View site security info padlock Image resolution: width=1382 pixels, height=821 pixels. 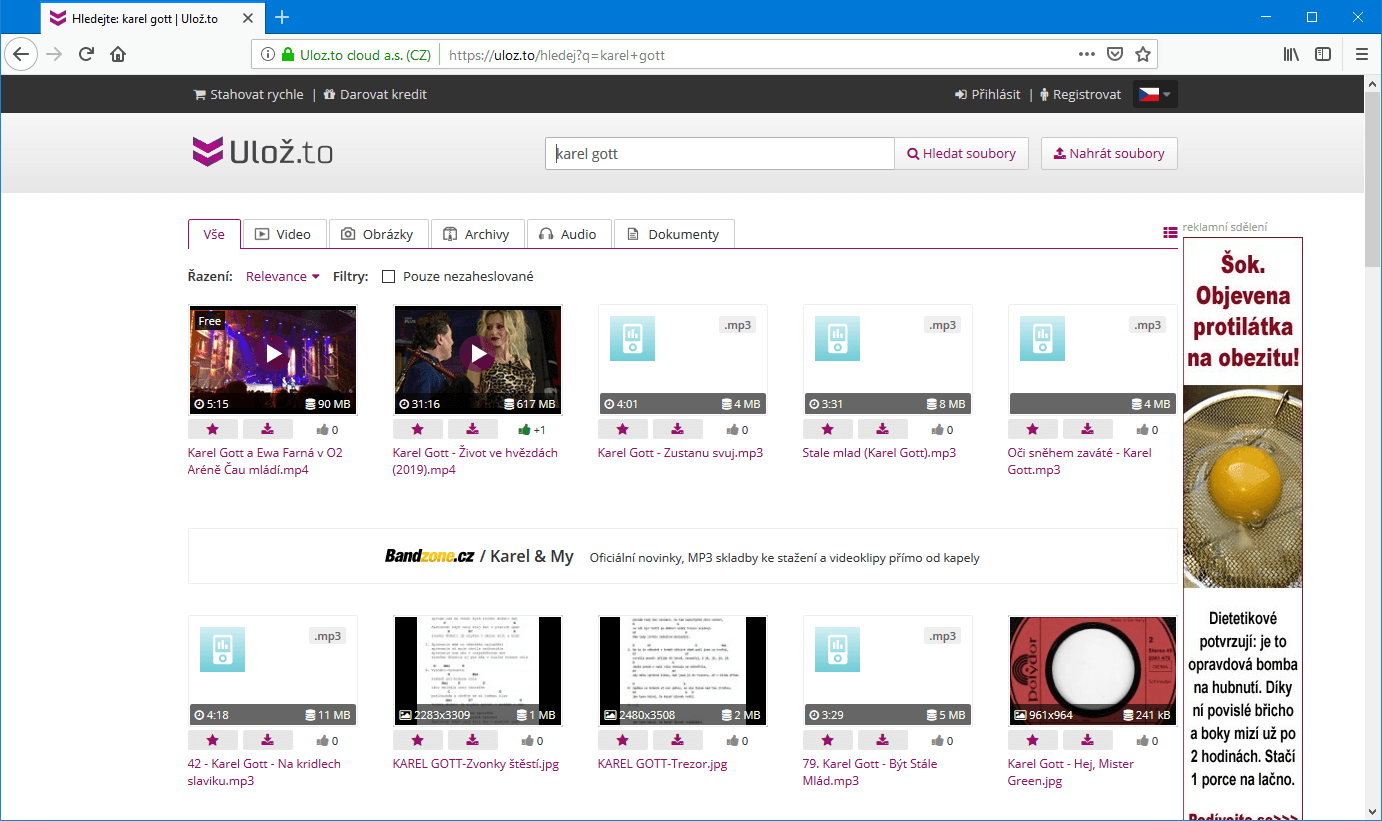point(288,55)
